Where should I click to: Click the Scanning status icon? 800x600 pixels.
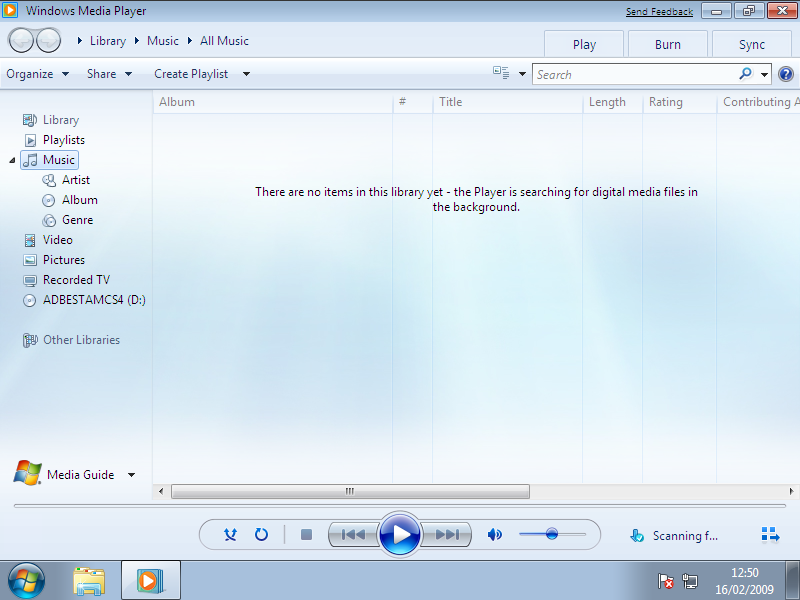(x=637, y=535)
